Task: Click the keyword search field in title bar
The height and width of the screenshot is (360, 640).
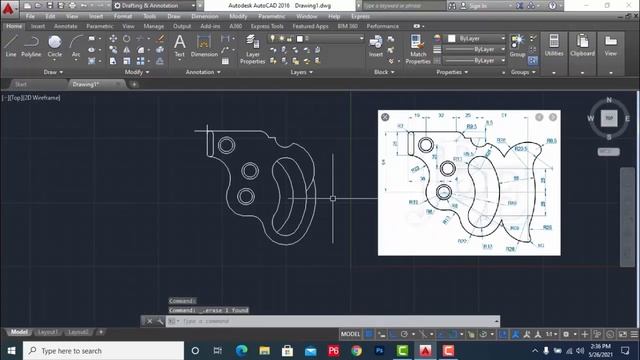Action: [x=404, y=6]
